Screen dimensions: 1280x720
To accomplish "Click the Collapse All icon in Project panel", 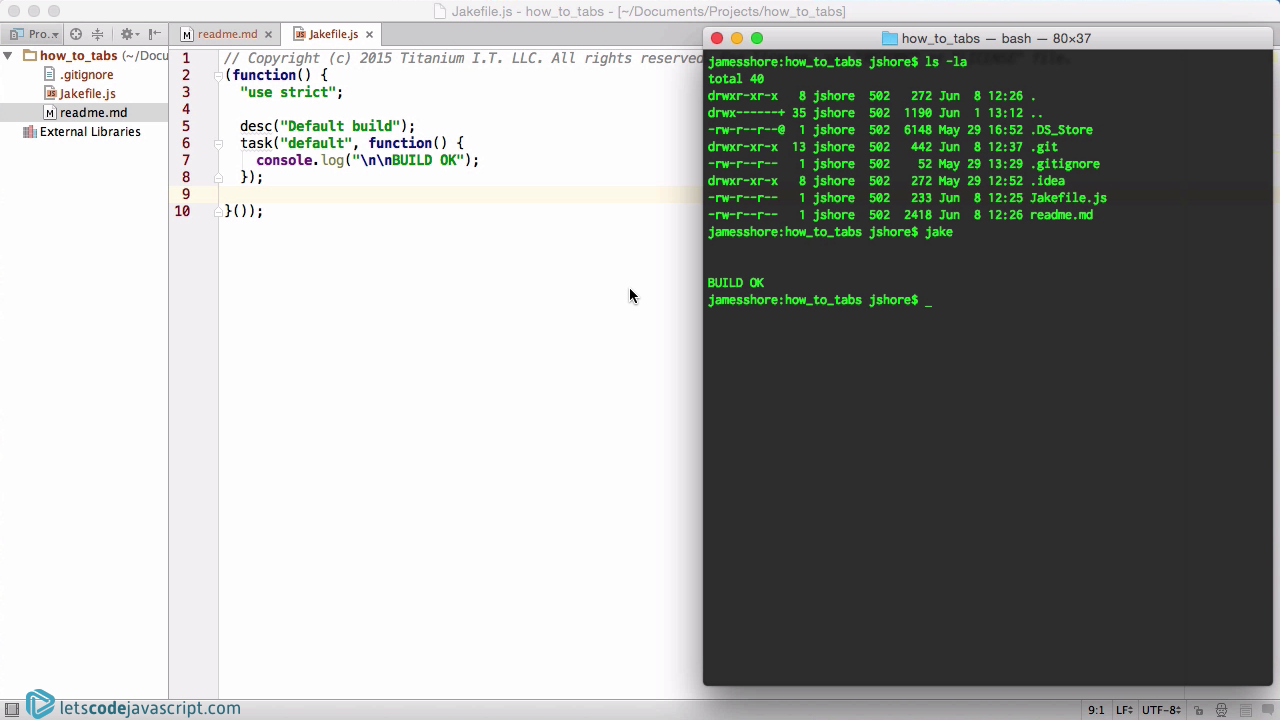I will point(97,34).
